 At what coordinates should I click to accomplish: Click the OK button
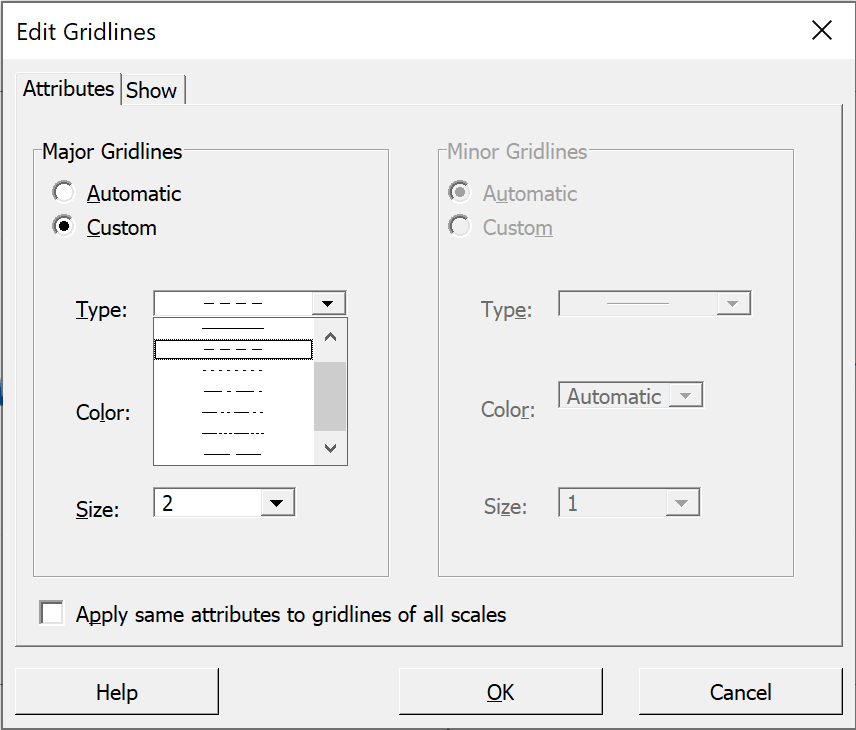pyautogui.click(x=501, y=692)
